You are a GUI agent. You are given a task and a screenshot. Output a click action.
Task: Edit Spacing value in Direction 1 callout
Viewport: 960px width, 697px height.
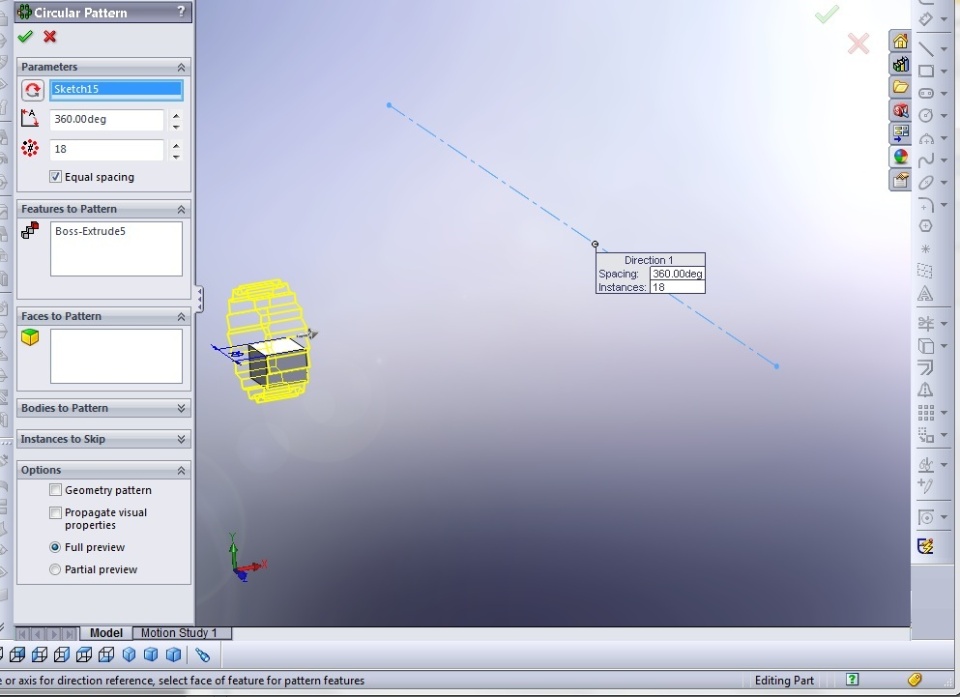click(677, 274)
